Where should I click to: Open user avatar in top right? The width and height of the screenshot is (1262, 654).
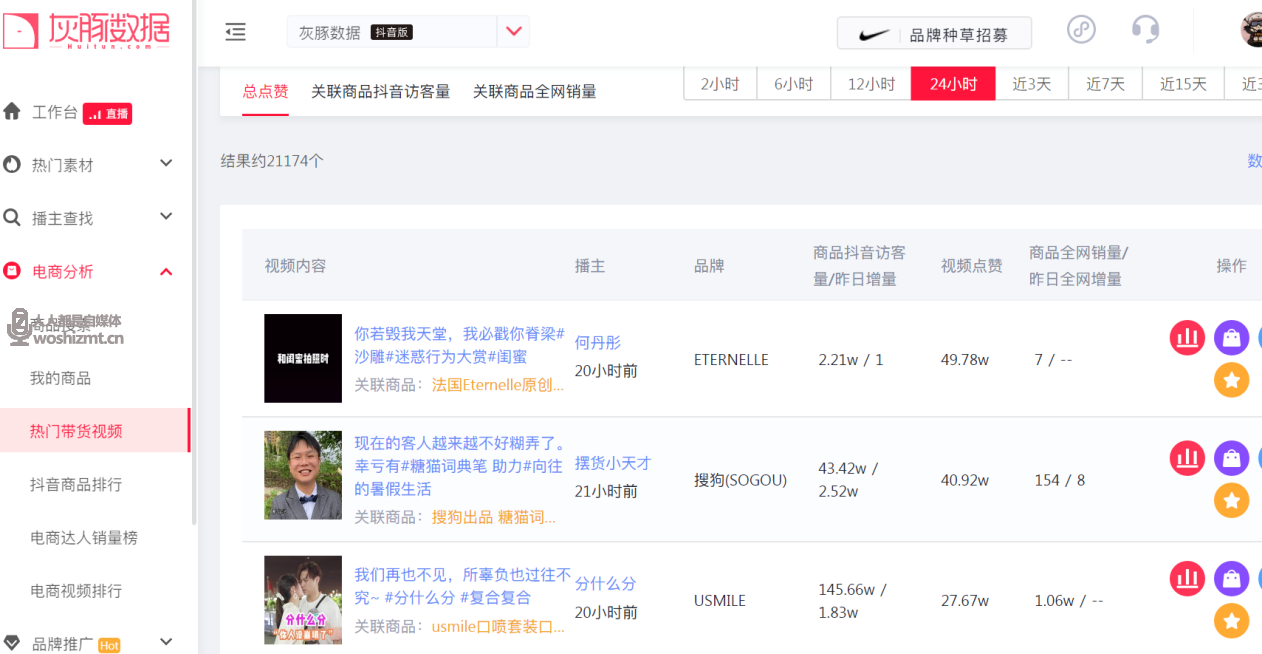click(1252, 29)
